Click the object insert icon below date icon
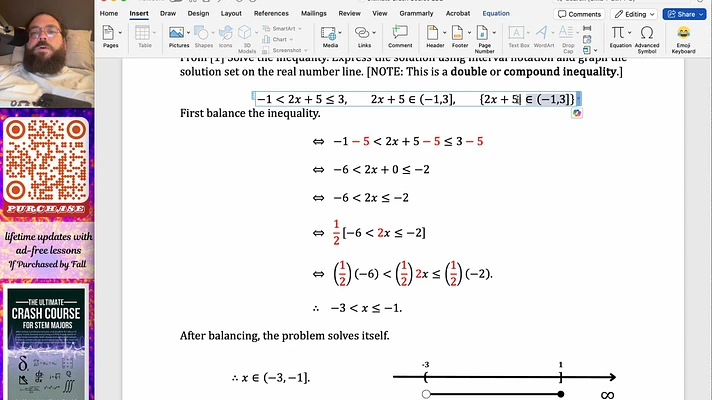 click(587, 50)
